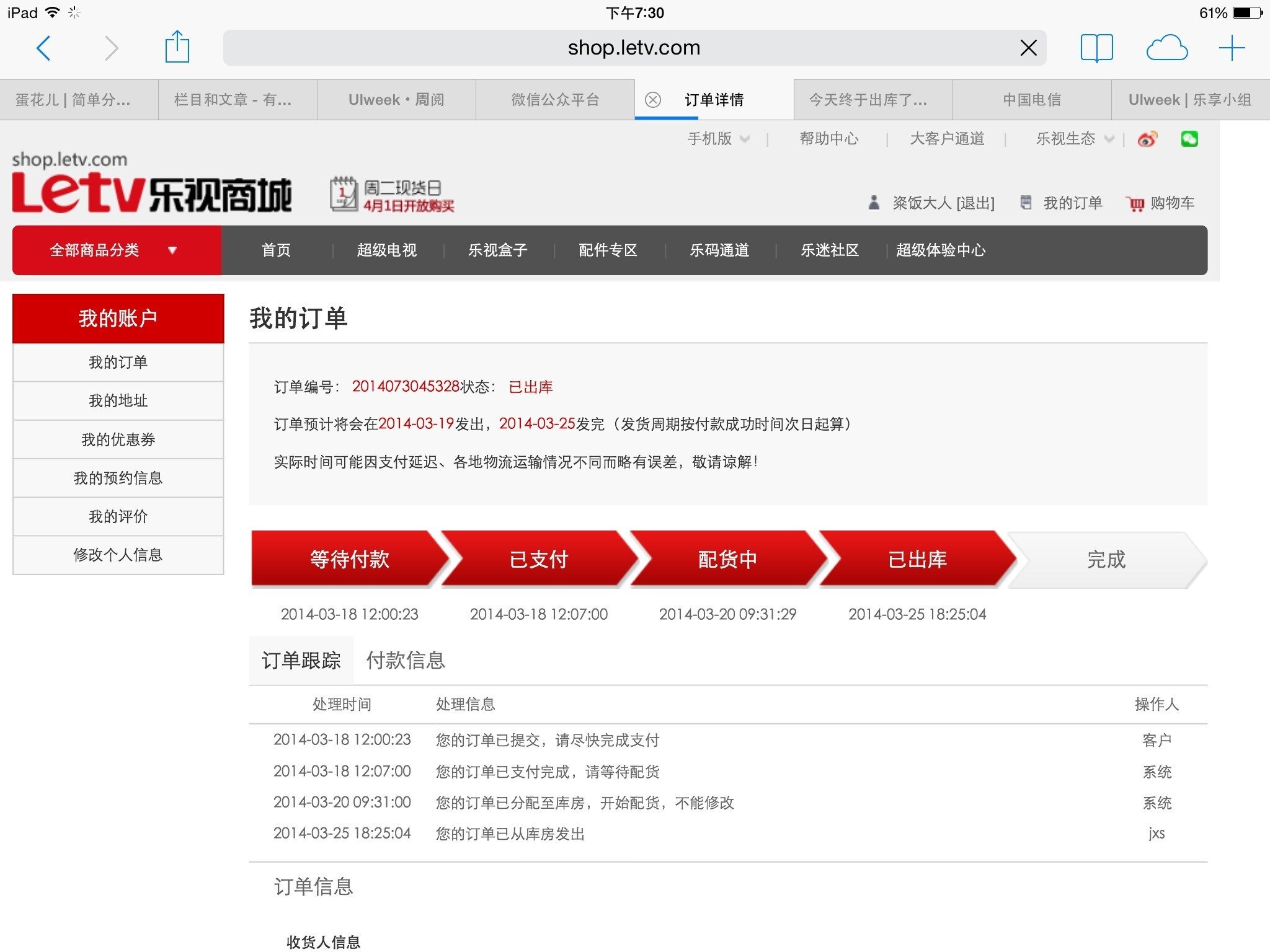This screenshot has height=952, width=1270.
Task: Add a new tab with plus icon
Action: 1232,48
